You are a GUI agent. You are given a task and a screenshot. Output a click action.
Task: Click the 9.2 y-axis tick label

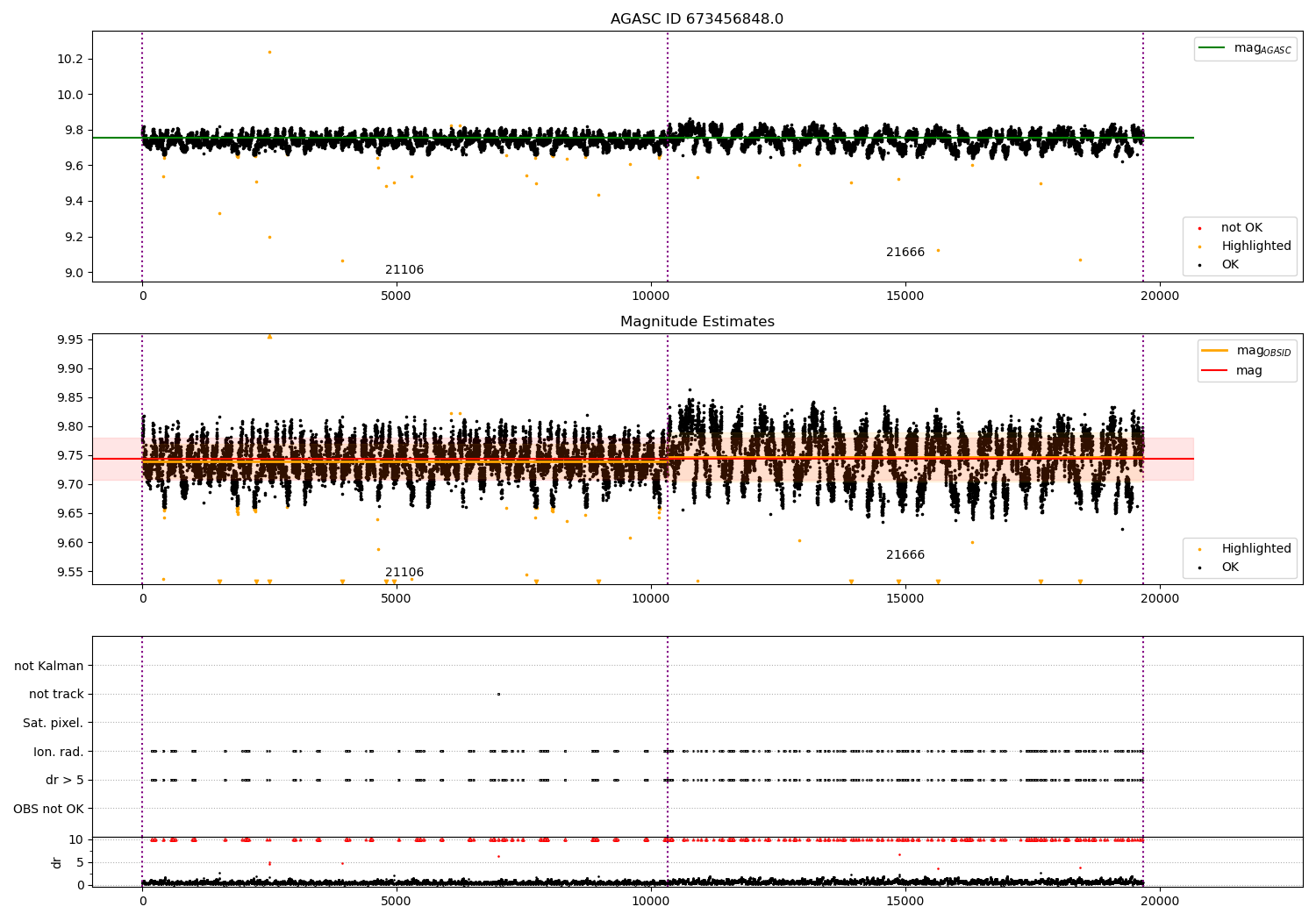click(x=75, y=237)
